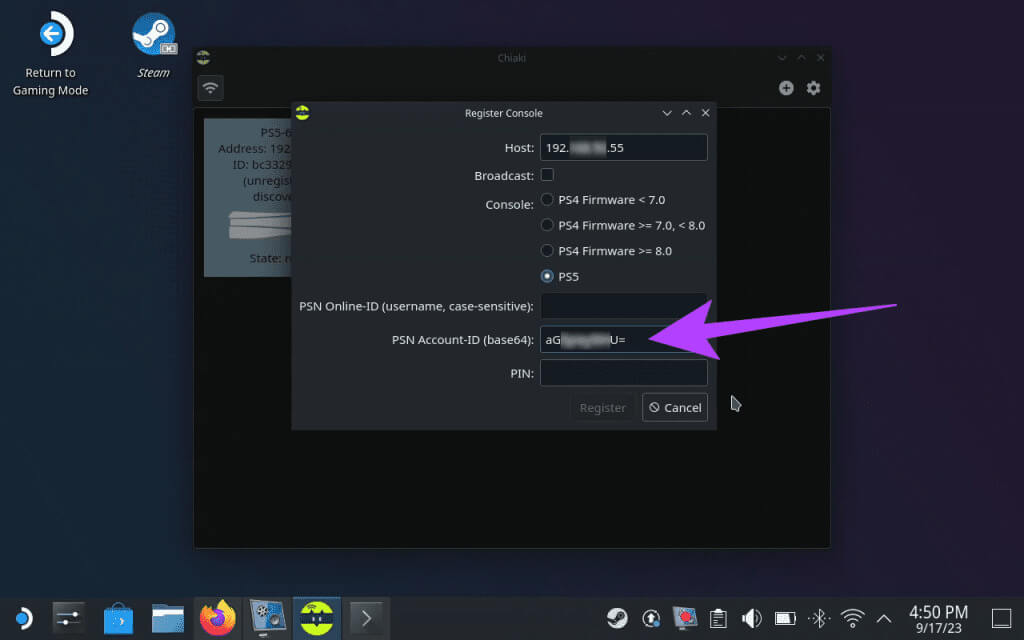
Task: Open System Settings from the taskbar
Action: [x=69, y=618]
